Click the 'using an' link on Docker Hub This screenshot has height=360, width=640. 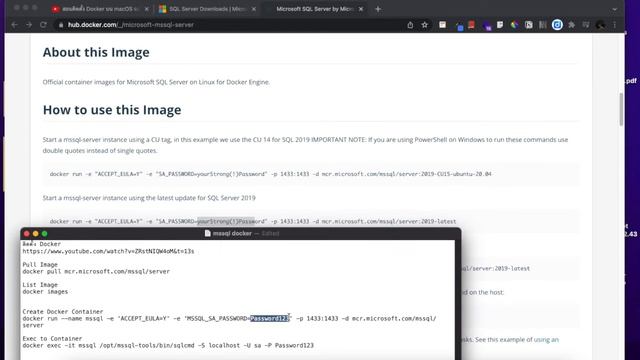[546, 339]
